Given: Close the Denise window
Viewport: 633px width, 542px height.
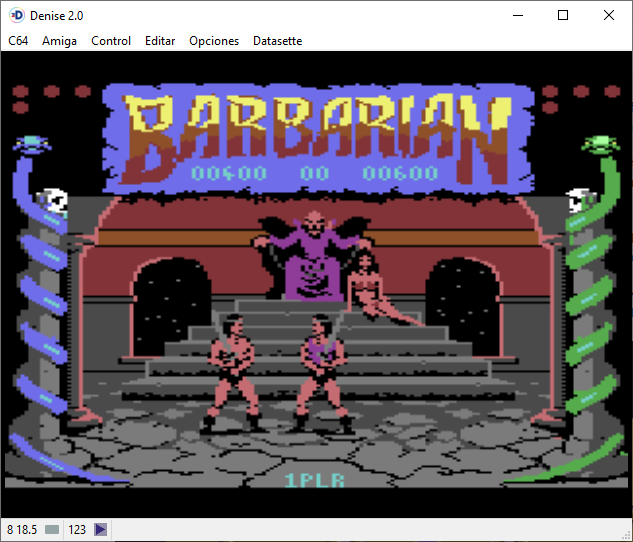Looking at the screenshot, I should [x=609, y=15].
